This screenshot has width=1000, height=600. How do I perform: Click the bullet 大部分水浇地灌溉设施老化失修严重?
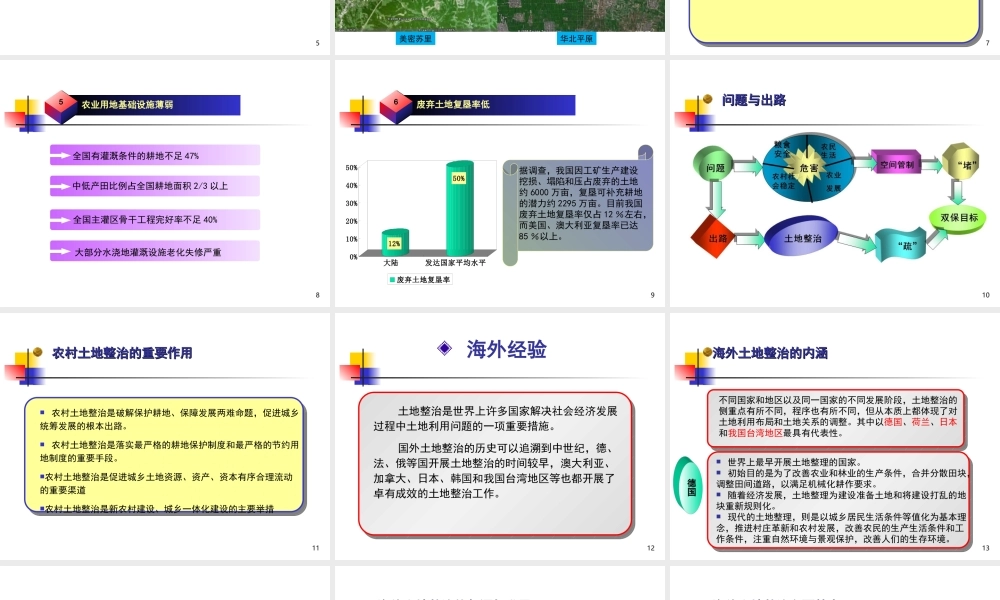tap(155, 252)
